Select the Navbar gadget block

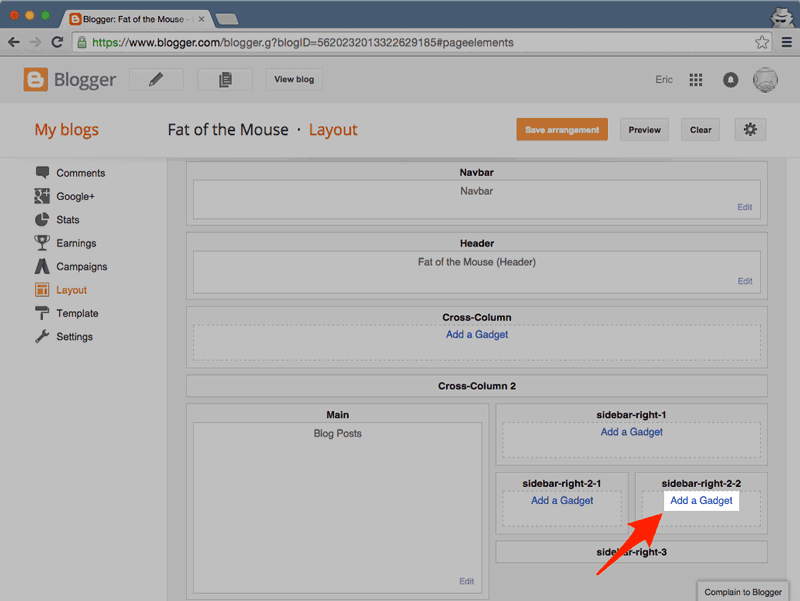(x=477, y=199)
